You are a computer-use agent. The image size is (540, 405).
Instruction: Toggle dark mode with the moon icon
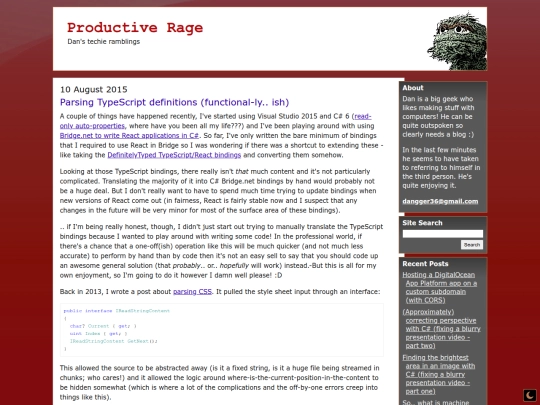click(530, 395)
